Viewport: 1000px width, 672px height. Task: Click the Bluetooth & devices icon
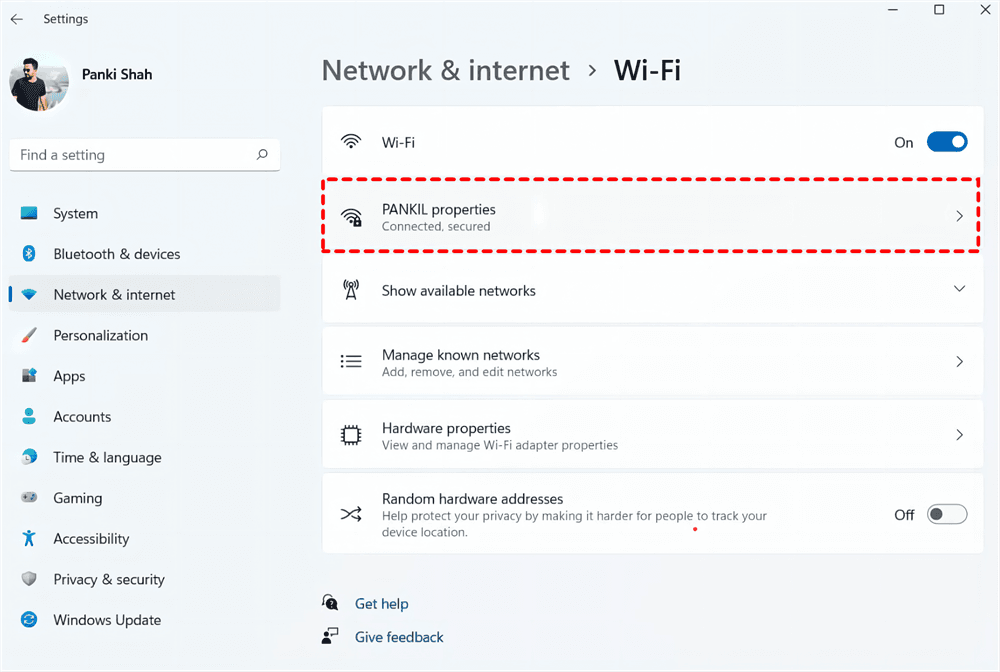pos(29,254)
